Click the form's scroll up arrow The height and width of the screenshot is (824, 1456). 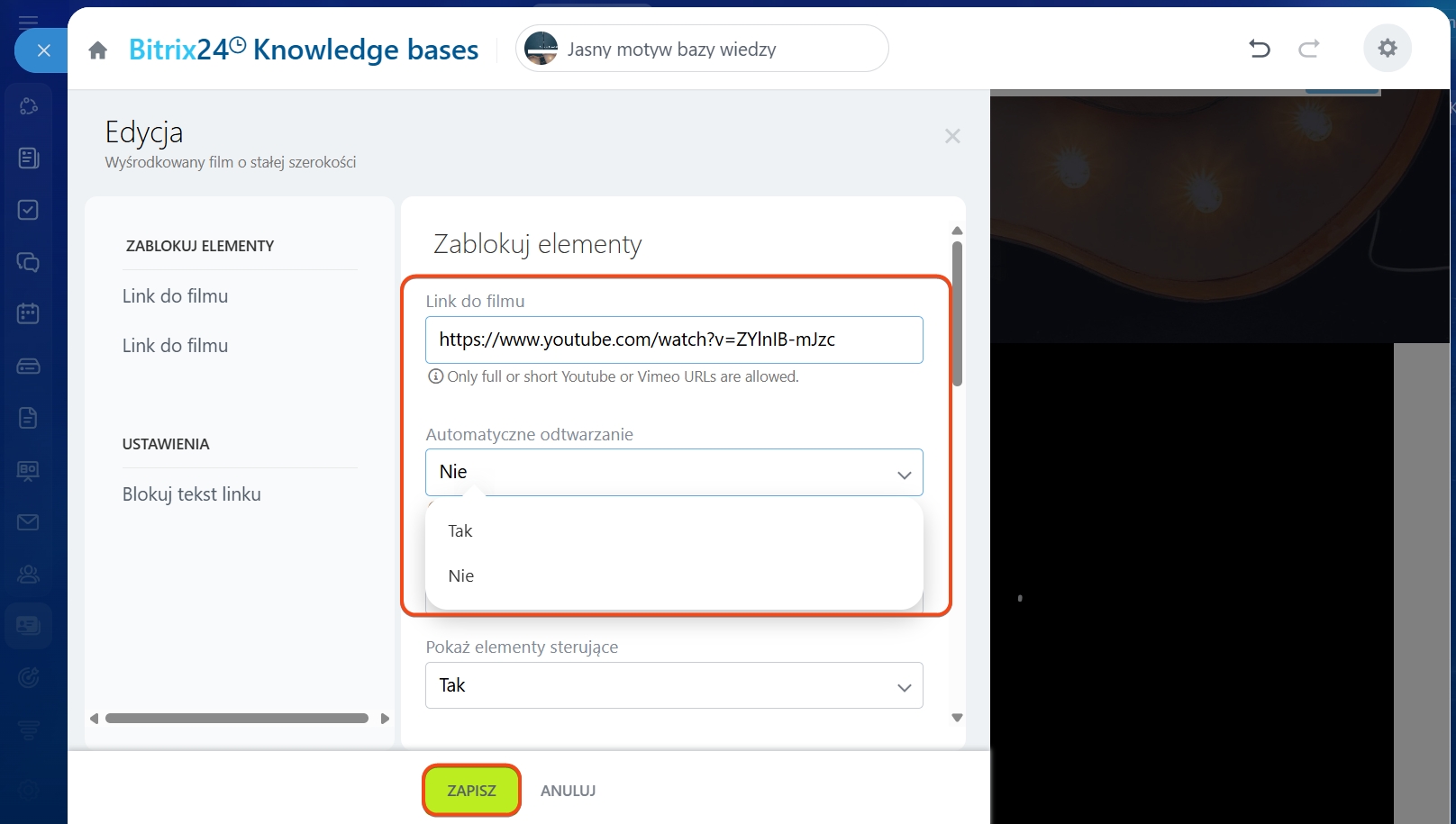coord(957,231)
